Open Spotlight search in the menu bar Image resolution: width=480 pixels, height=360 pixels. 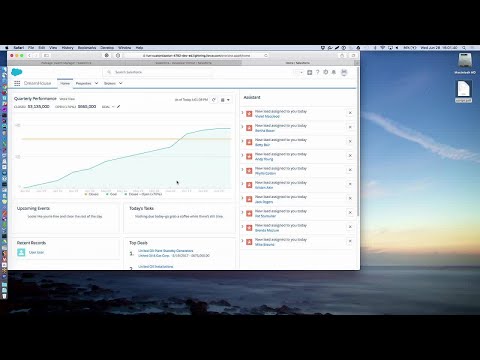(464, 48)
